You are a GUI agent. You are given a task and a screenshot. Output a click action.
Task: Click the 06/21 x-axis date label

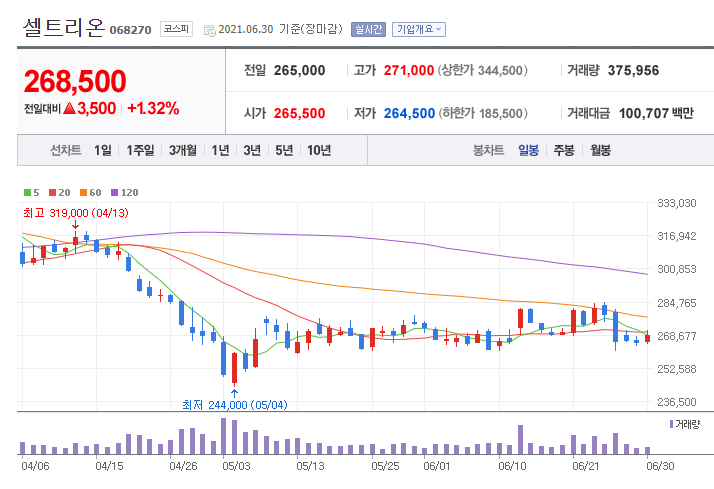click(x=586, y=466)
